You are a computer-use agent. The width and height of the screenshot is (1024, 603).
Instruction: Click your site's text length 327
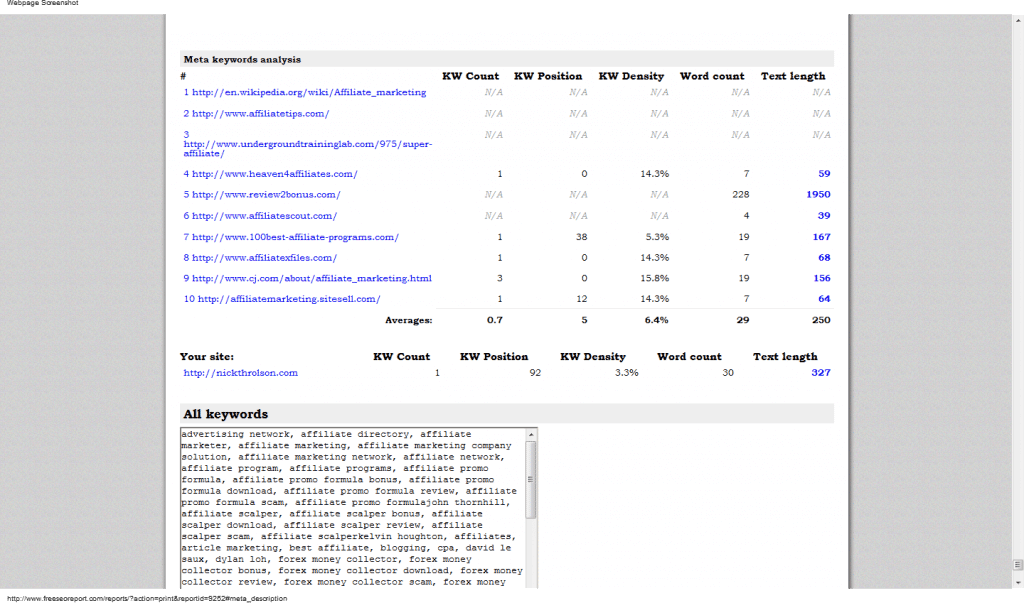coord(821,372)
